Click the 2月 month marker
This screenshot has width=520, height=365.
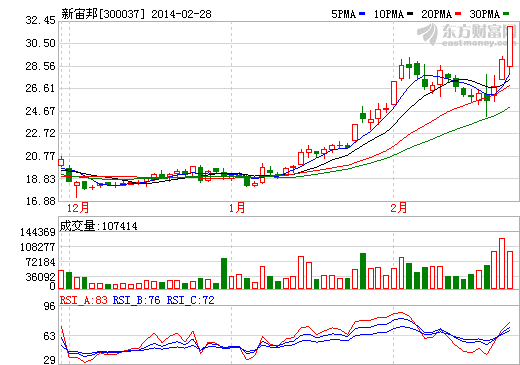399,208
